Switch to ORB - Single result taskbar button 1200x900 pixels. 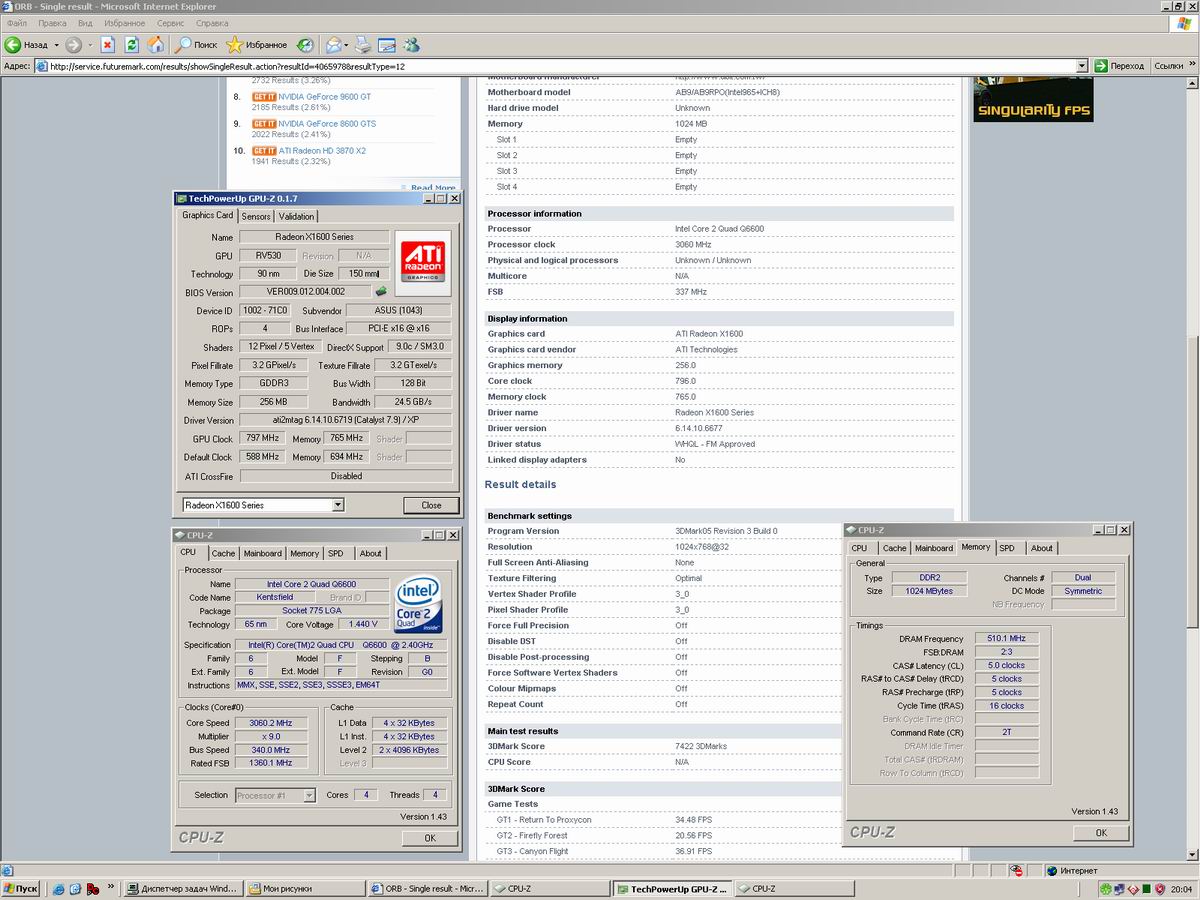tap(427, 888)
